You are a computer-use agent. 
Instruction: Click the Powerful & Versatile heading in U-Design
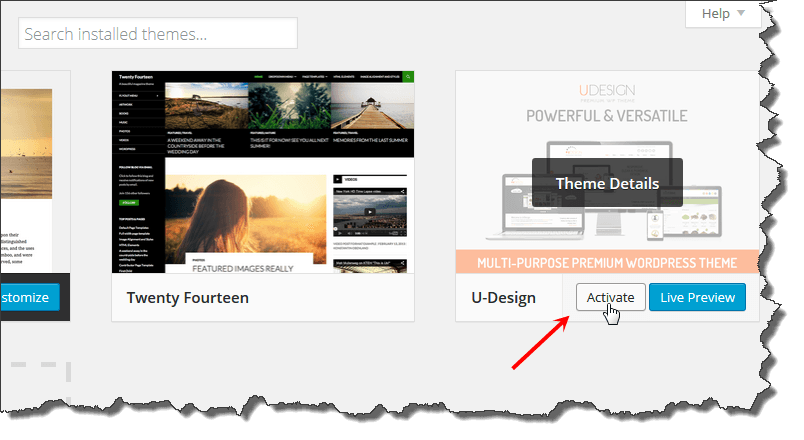607,116
